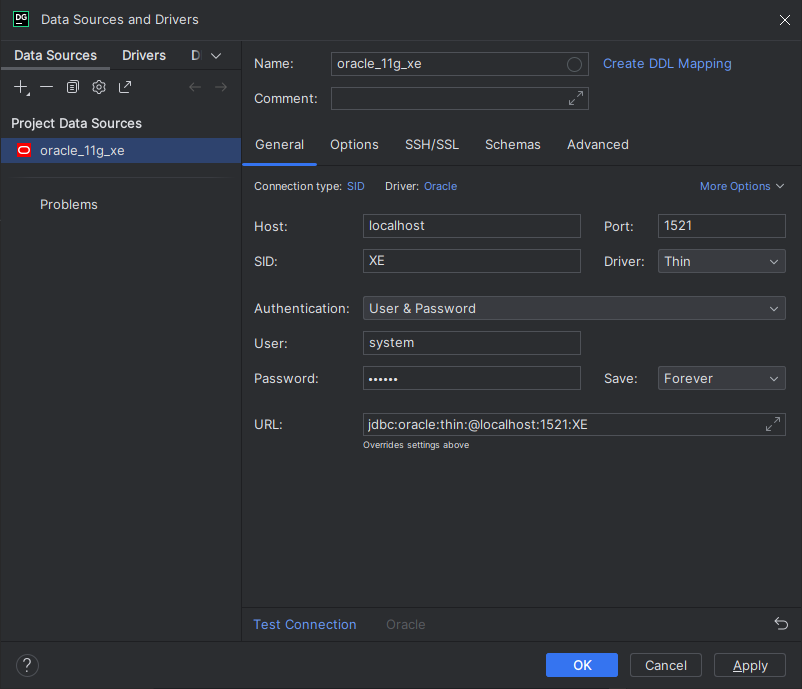Click the Cancel button

point(665,665)
